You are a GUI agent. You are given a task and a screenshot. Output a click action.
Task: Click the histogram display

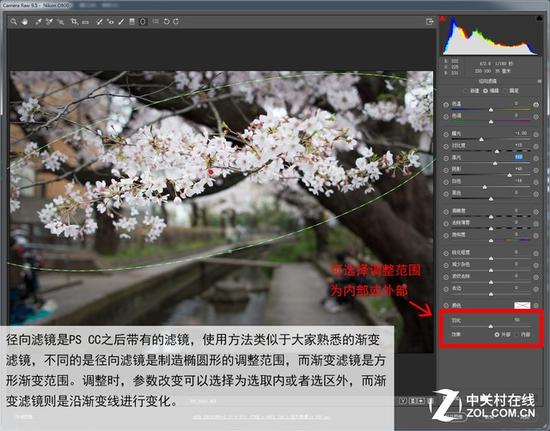pyautogui.click(x=491, y=36)
